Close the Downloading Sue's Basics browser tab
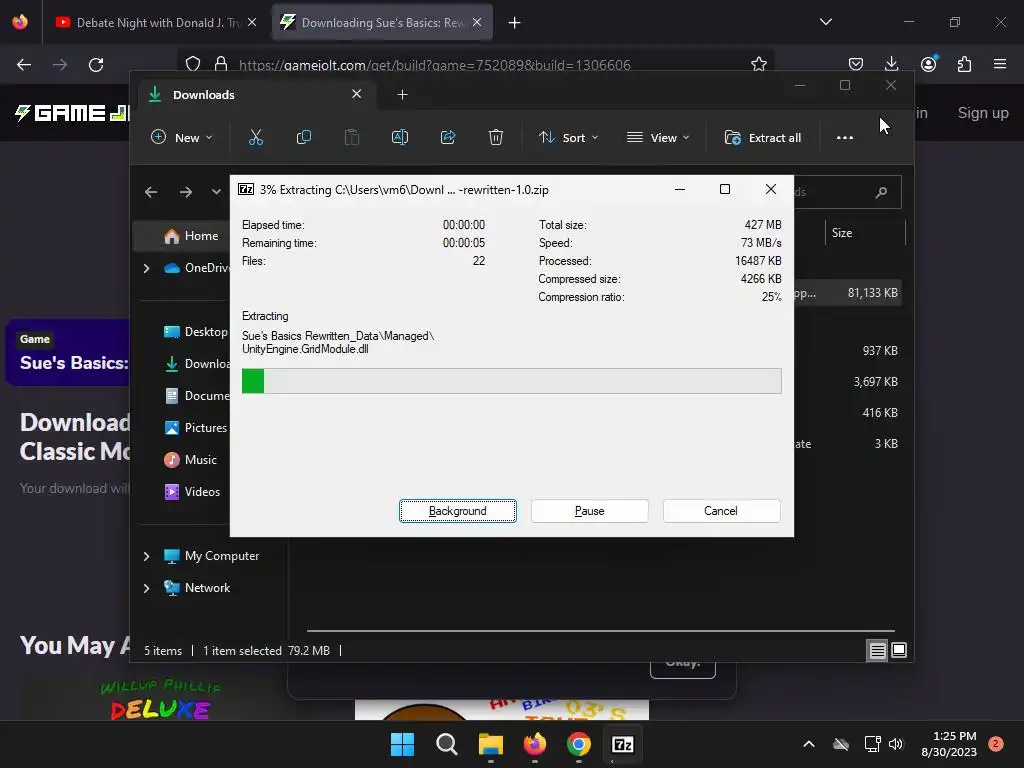Image resolution: width=1024 pixels, height=768 pixels. (477, 23)
